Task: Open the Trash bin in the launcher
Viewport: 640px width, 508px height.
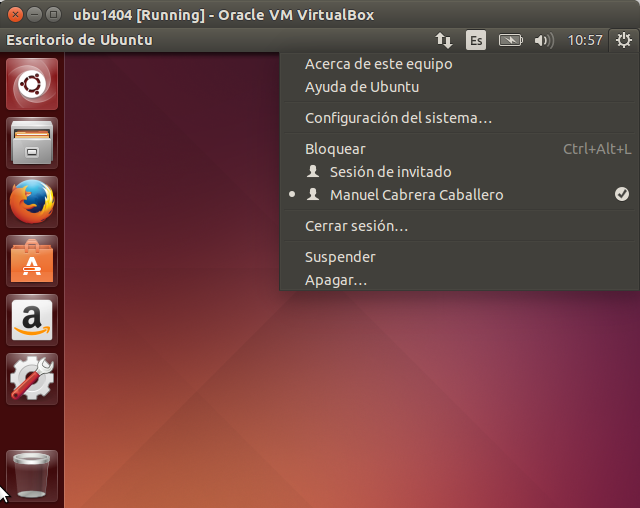Action: (32, 476)
